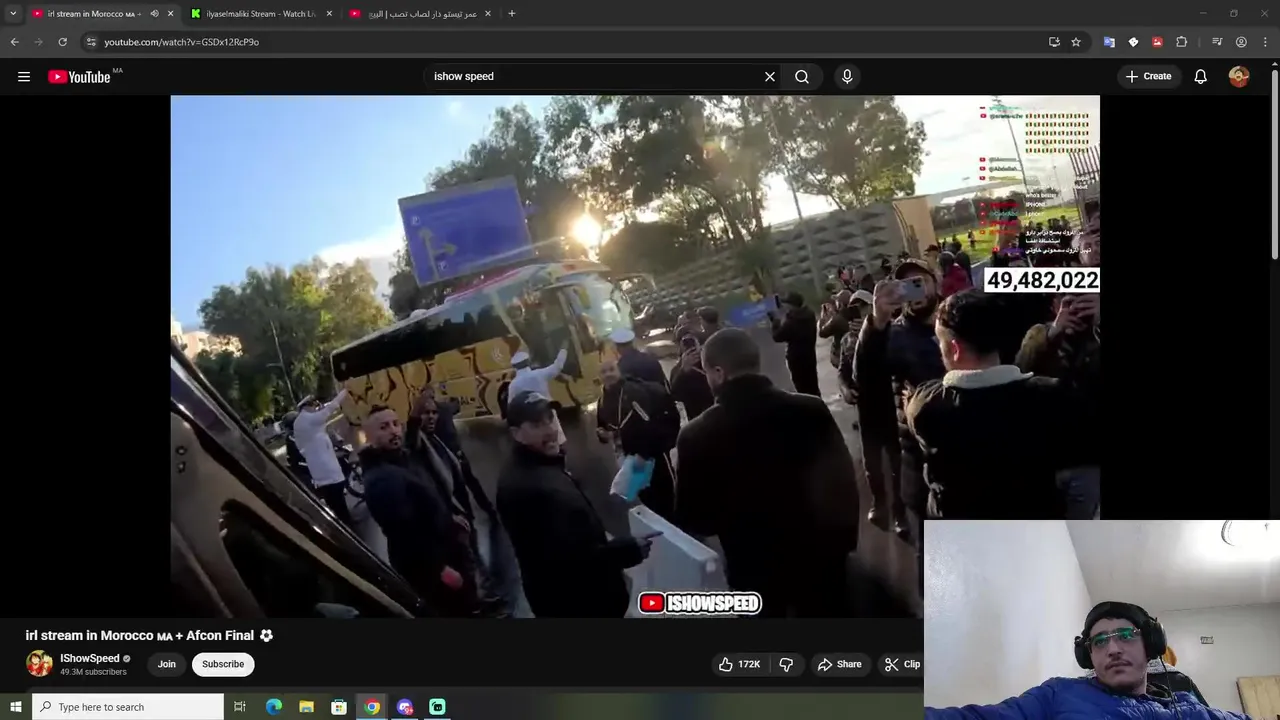Click the install app icon in address bar

1054,42
